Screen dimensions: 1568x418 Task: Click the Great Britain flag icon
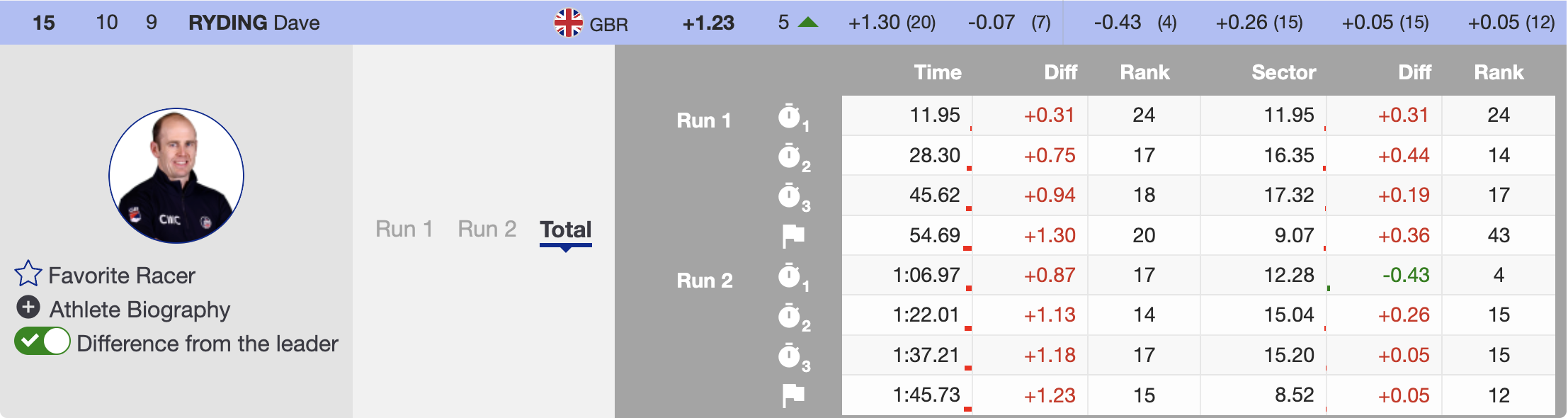click(x=568, y=23)
